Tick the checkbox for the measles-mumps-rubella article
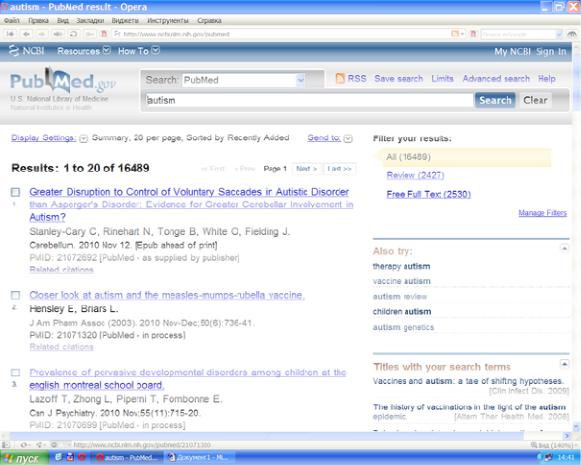The height and width of the screenshot is (465, 581). 15,295
